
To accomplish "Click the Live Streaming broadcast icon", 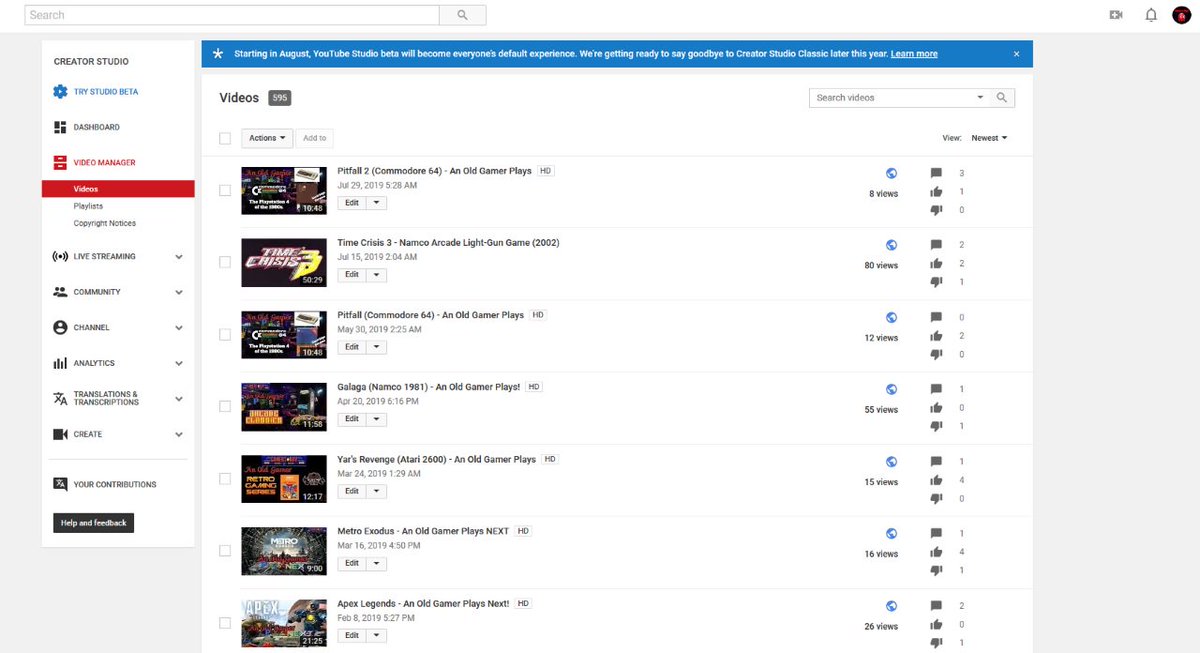I will [60, 257].
